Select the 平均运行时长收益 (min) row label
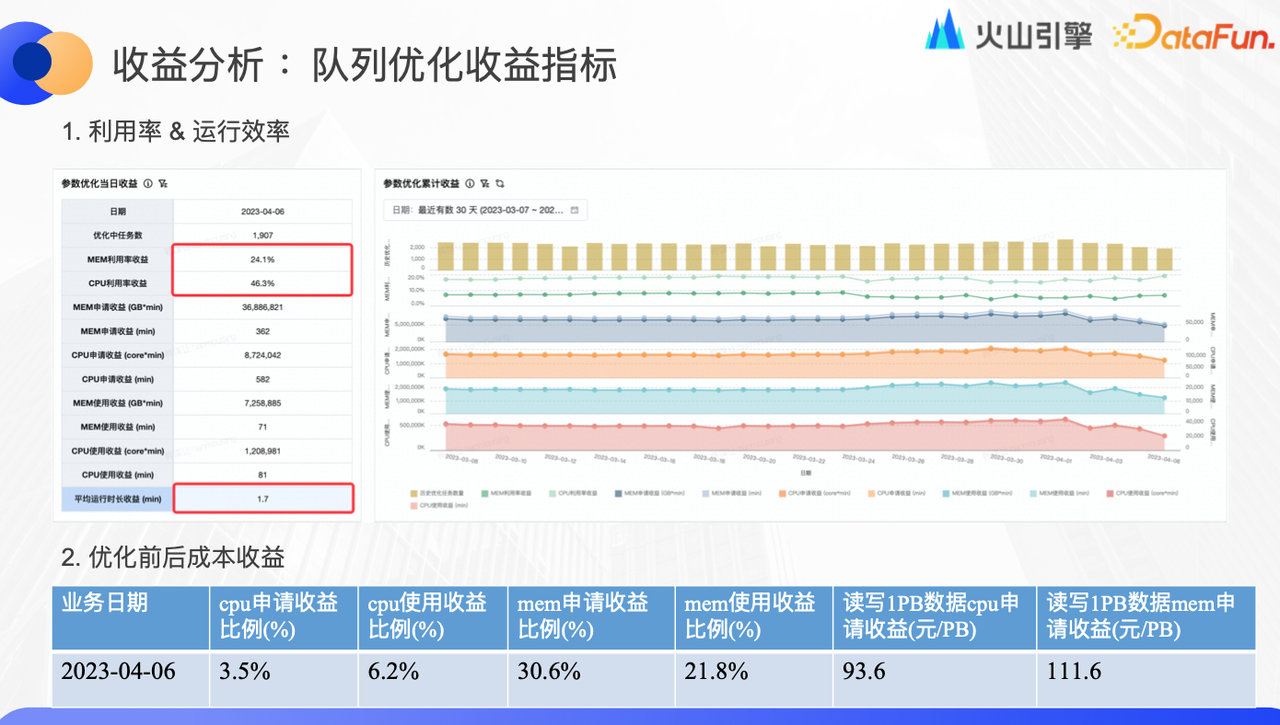 point(118,498)
